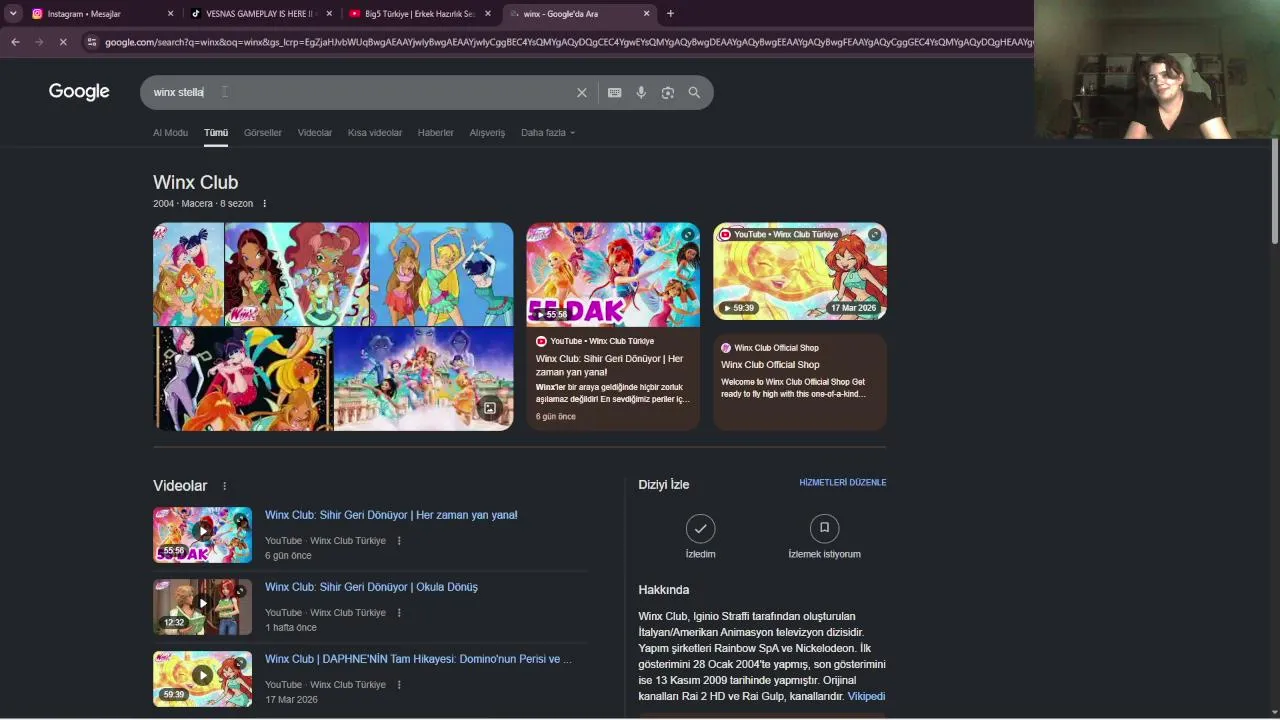Open more options beside 8 sezon
Viewport: 1280px width, 720px height.
[265, 204]
